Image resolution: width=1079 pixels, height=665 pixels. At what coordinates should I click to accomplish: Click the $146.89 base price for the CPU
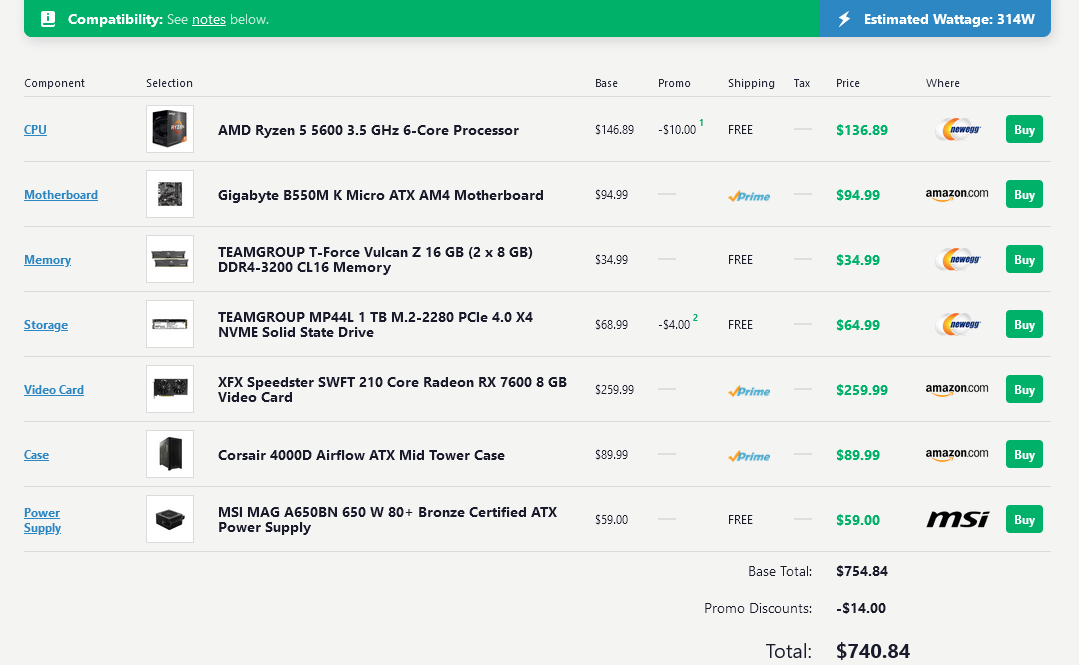click(x=615, y=129)
